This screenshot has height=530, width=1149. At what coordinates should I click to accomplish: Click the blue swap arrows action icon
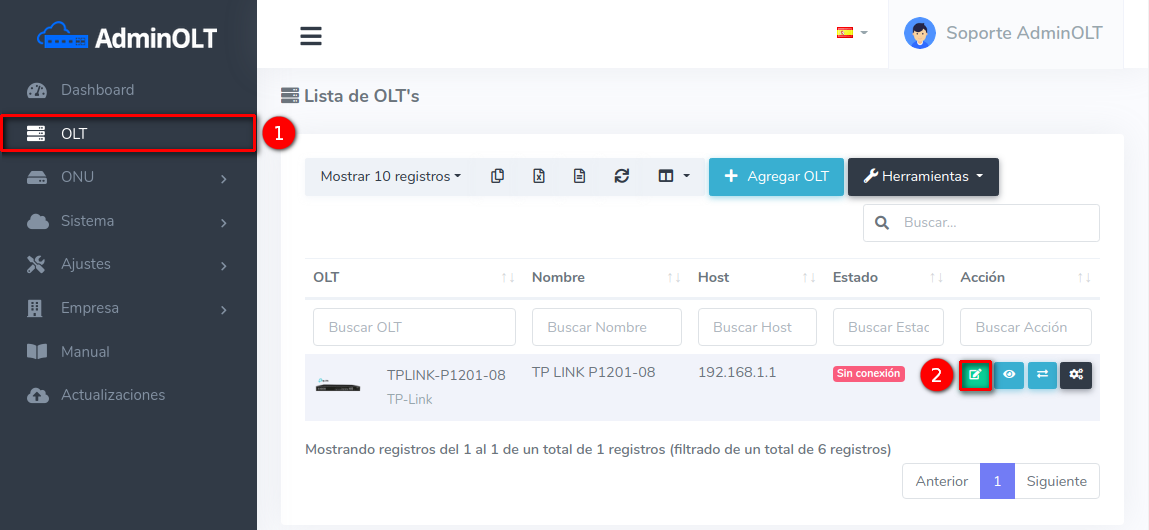(x=1042, y=375)
